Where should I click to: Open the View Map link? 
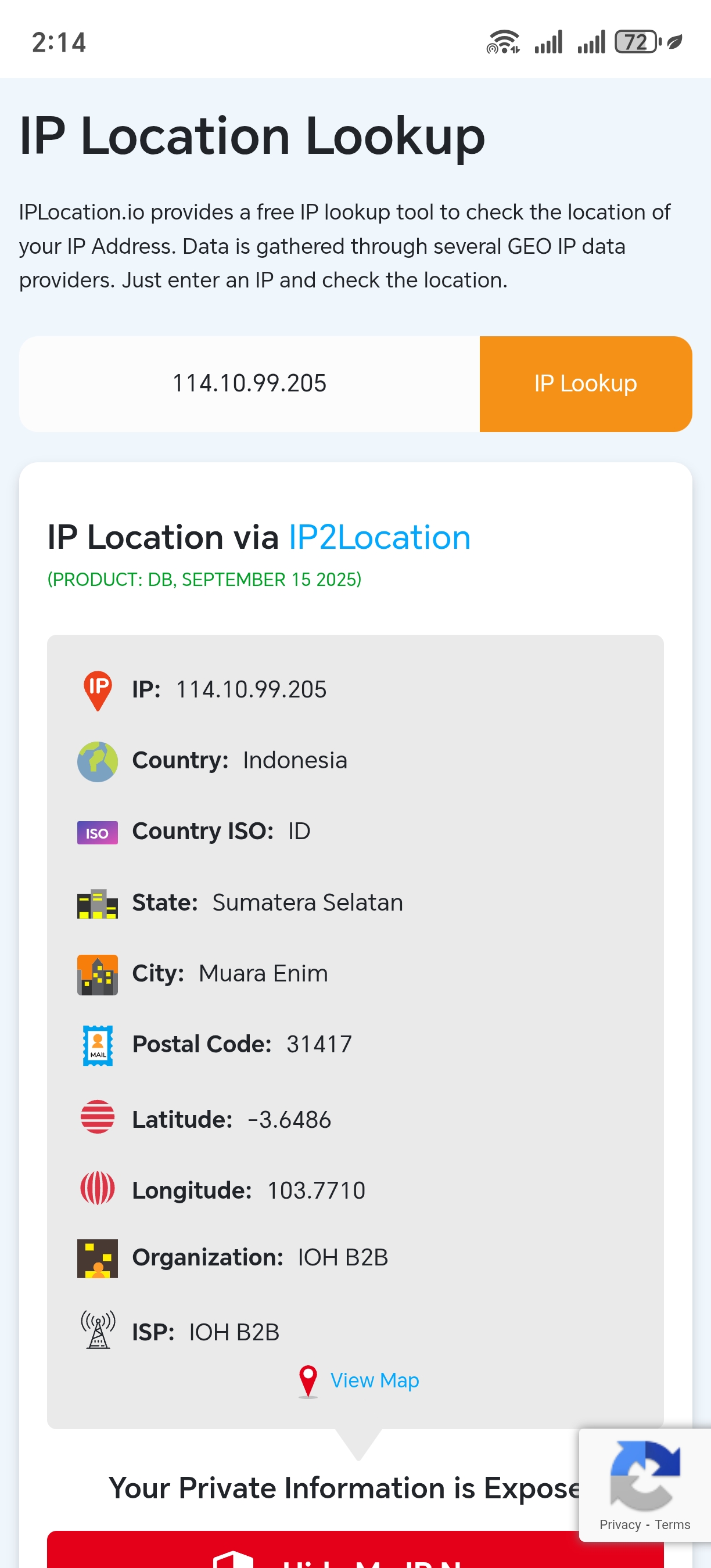click(374, 1380)
